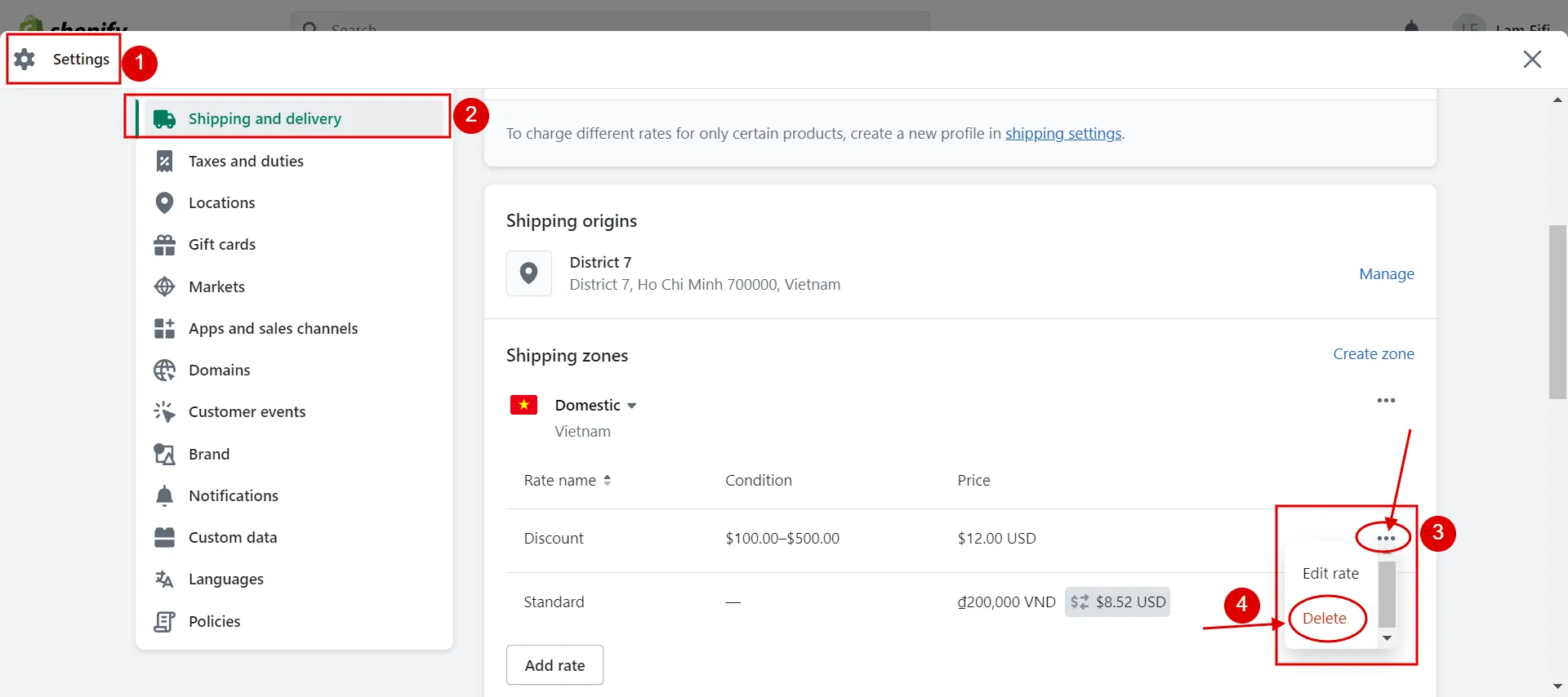Click the District 7 address text
The width and height of the screenshot is (1568, 697).
tap(705, 285)
